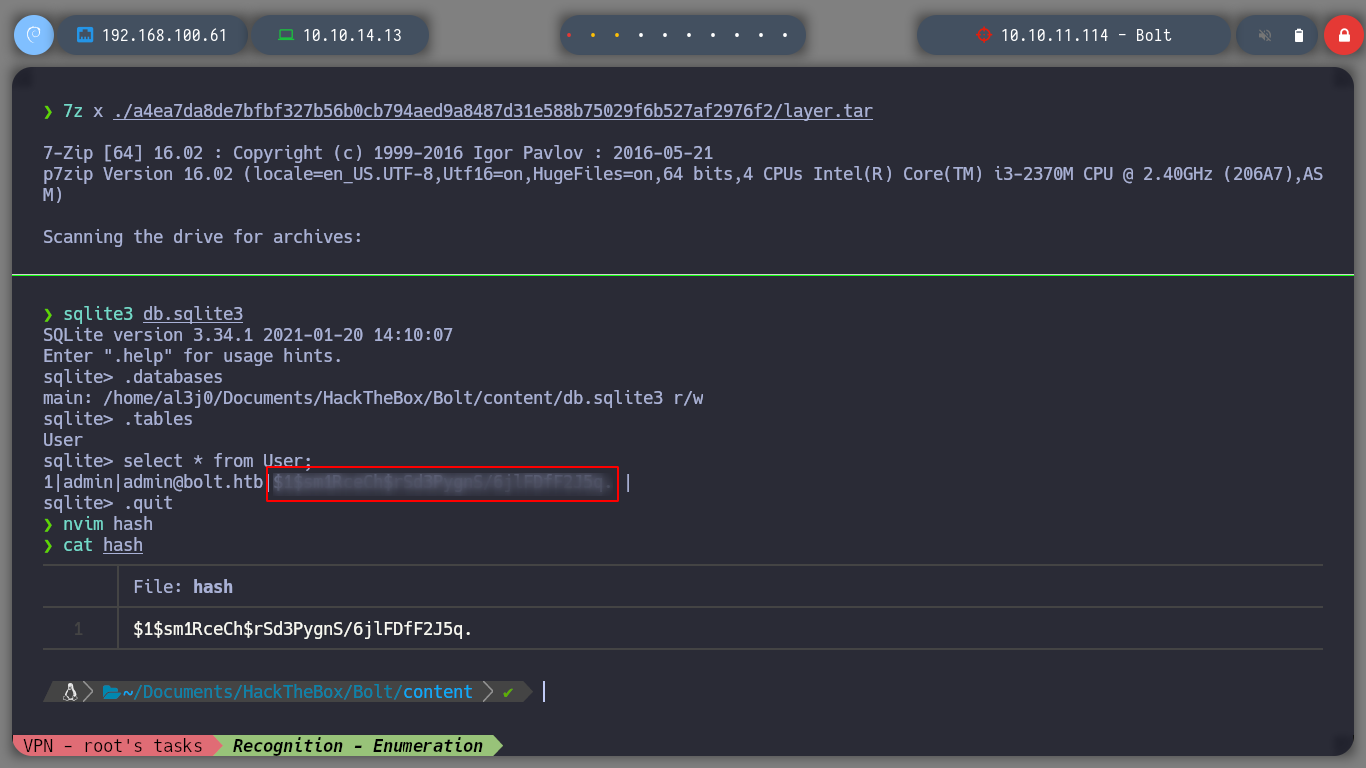Open the red lock power button
The height and width of the screenshot is (768, 1366).
[1343, 35]
